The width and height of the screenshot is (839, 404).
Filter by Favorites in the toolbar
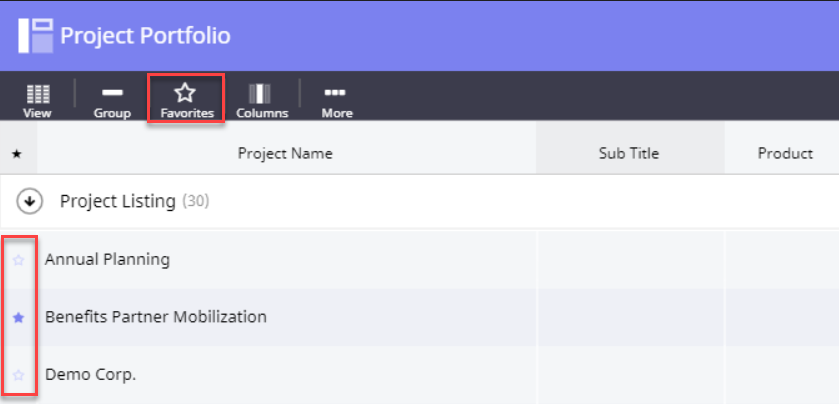coord(185,99)
